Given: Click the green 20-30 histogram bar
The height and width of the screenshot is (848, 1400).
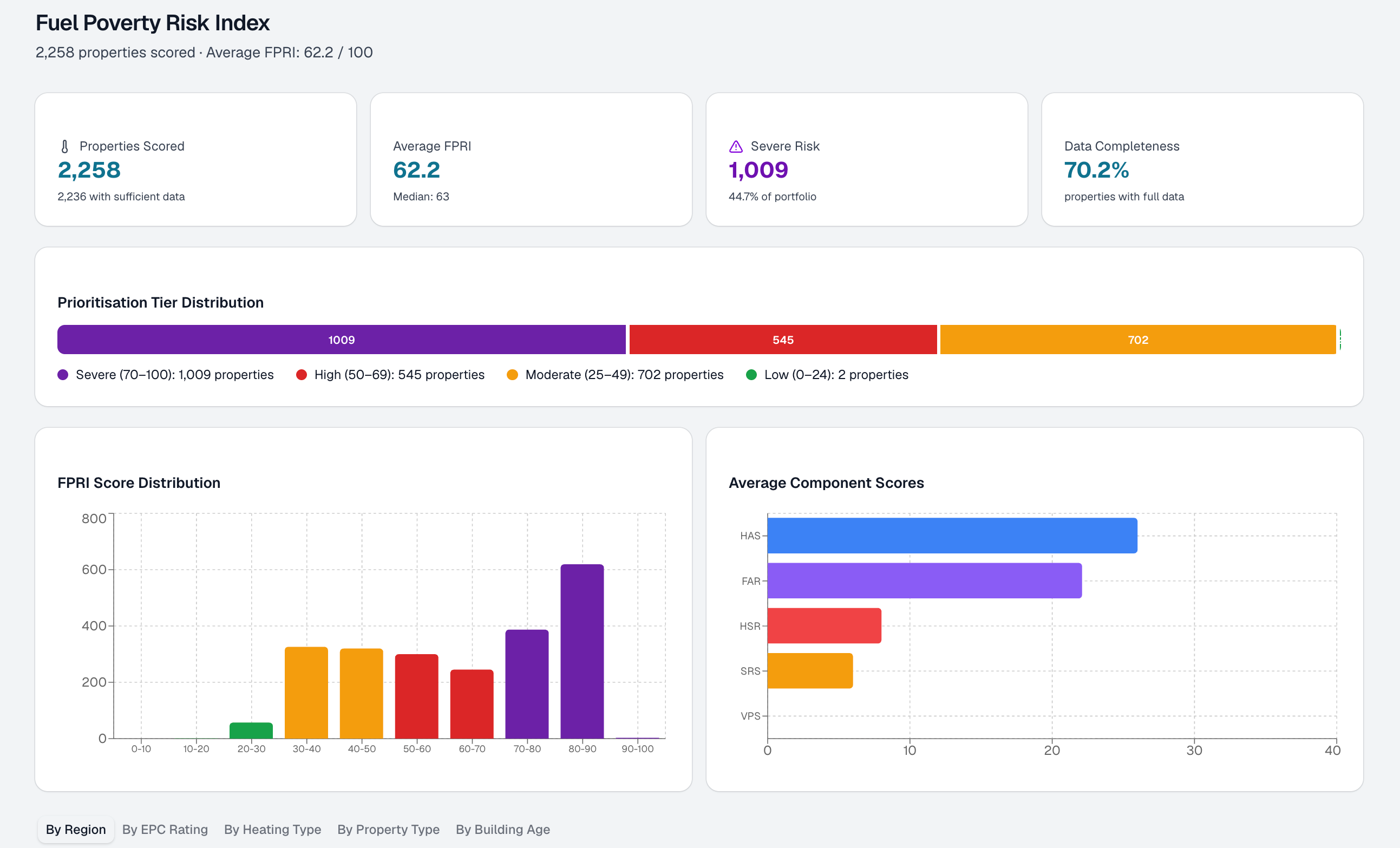Looking at the screenshot, I should click(x=251, y=730).
